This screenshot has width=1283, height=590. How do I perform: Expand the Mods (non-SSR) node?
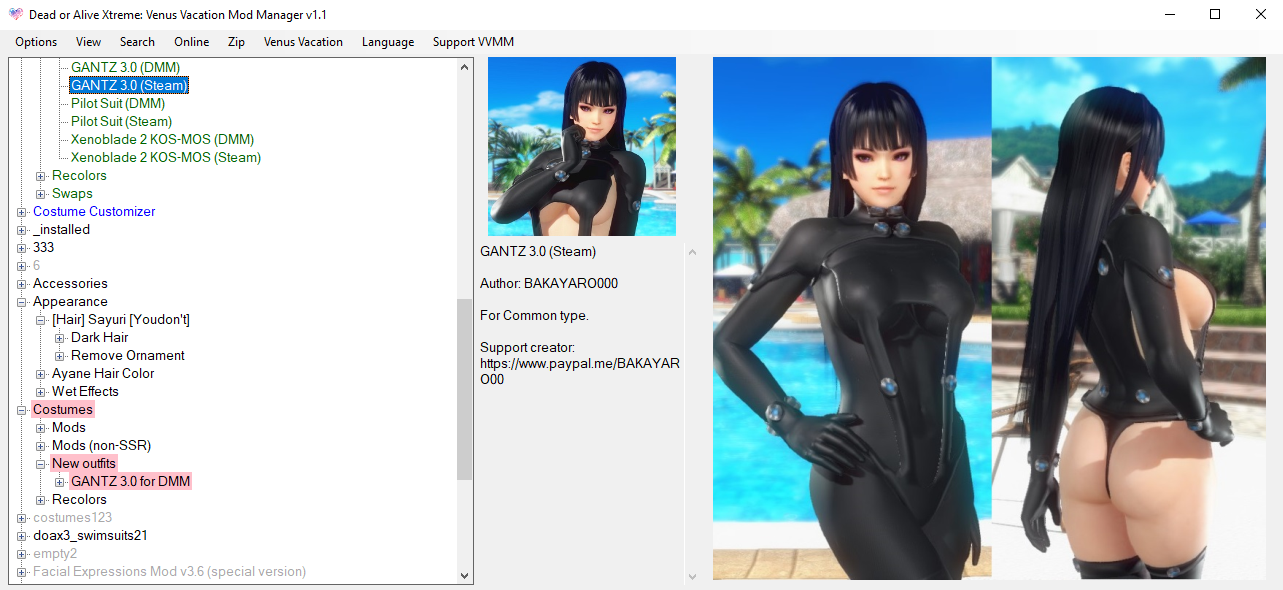[x=41, y=446]
